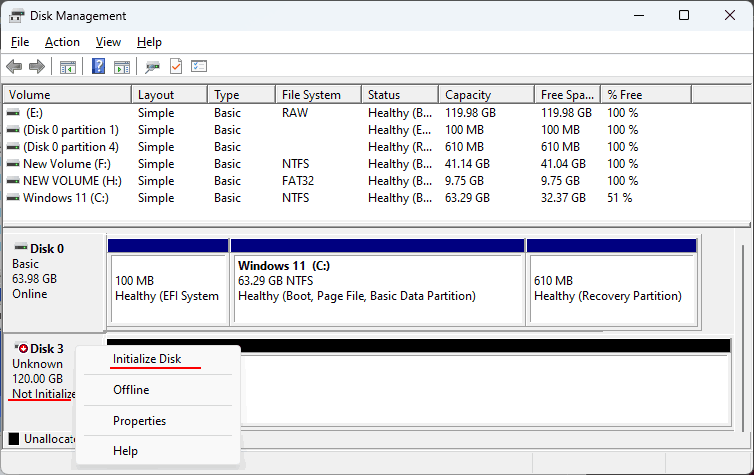Click the black Unallocated legend swatch
The height and width of the screenshot is (475, 754).
[14, 438]
